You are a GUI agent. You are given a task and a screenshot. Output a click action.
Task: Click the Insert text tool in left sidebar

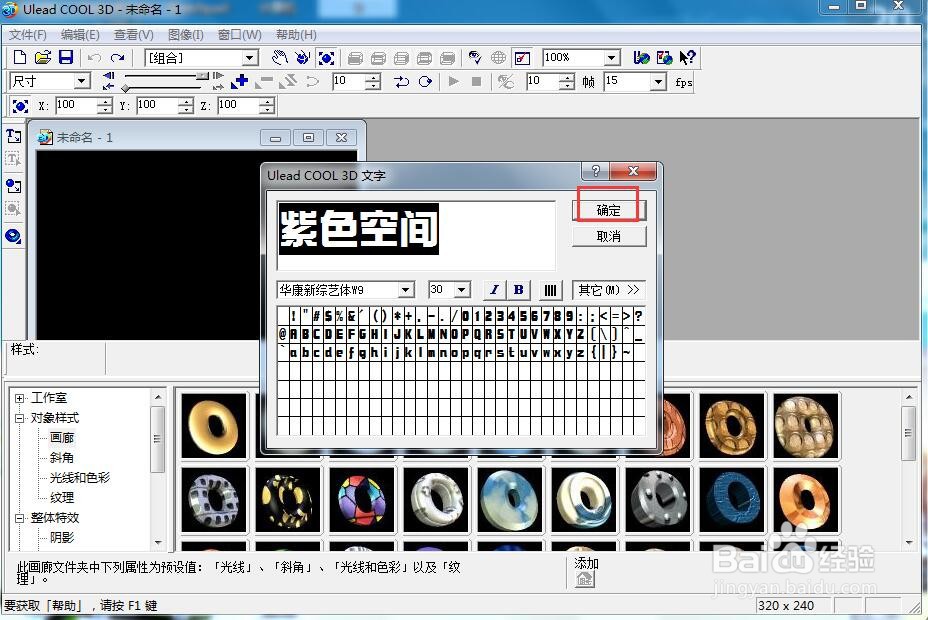point(14,136)
